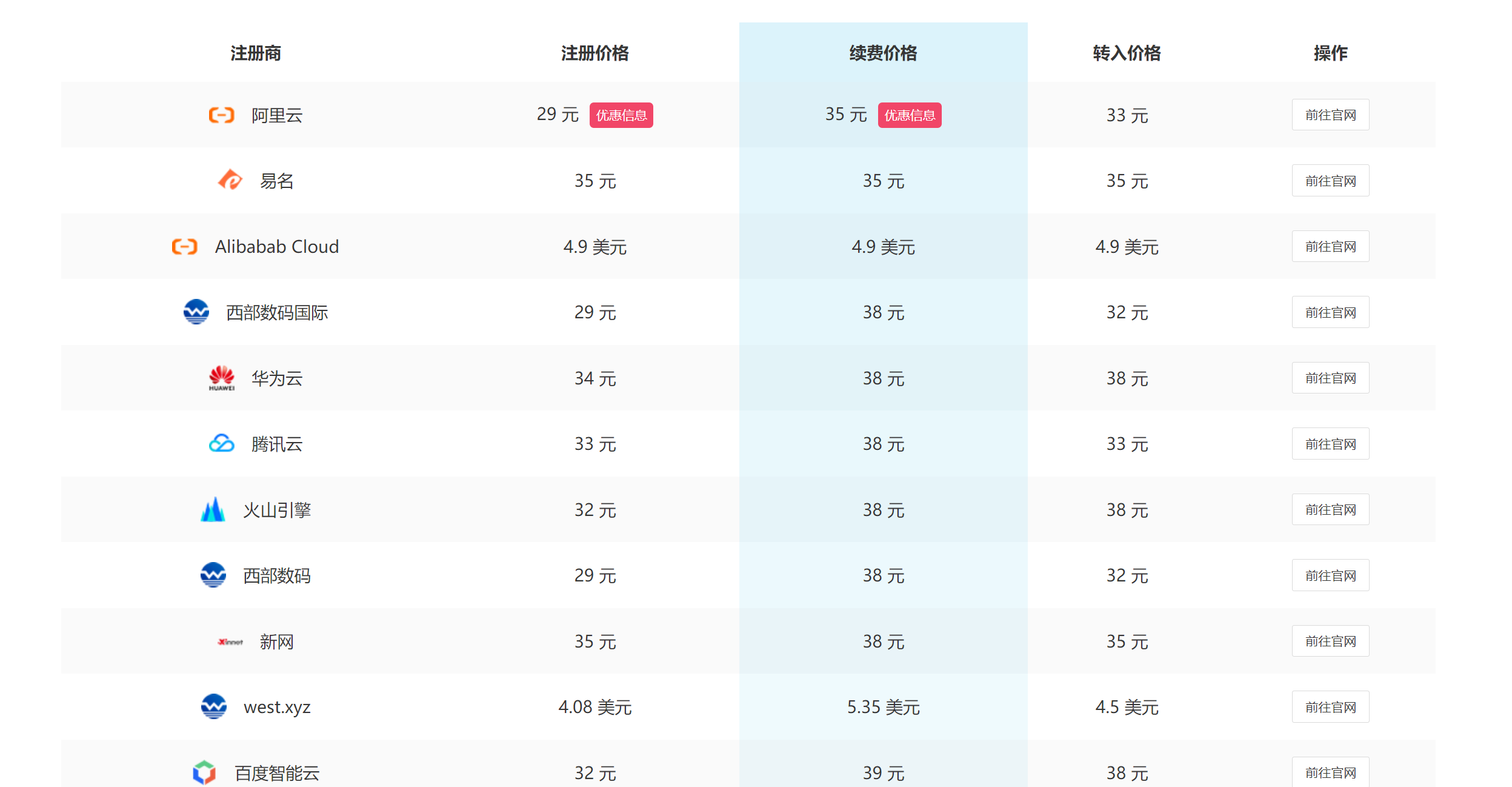Screen dimensions: 1512x787
Task: Select the 火山引擎 registrar name
Action: tap(277, 510)
